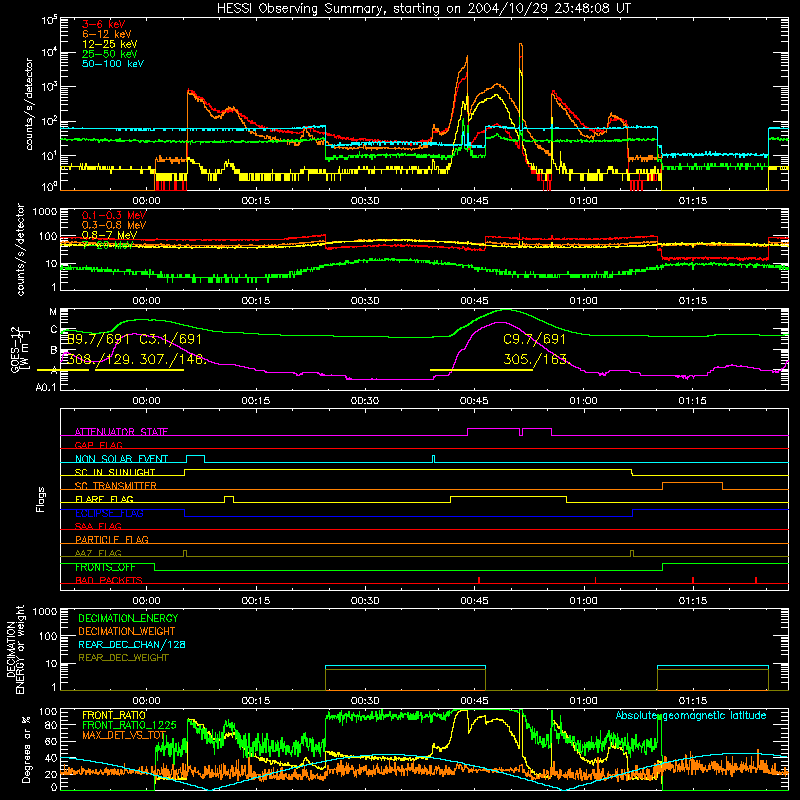Click the DECIMATION_WEIGHT legend label

click(127, 631)
